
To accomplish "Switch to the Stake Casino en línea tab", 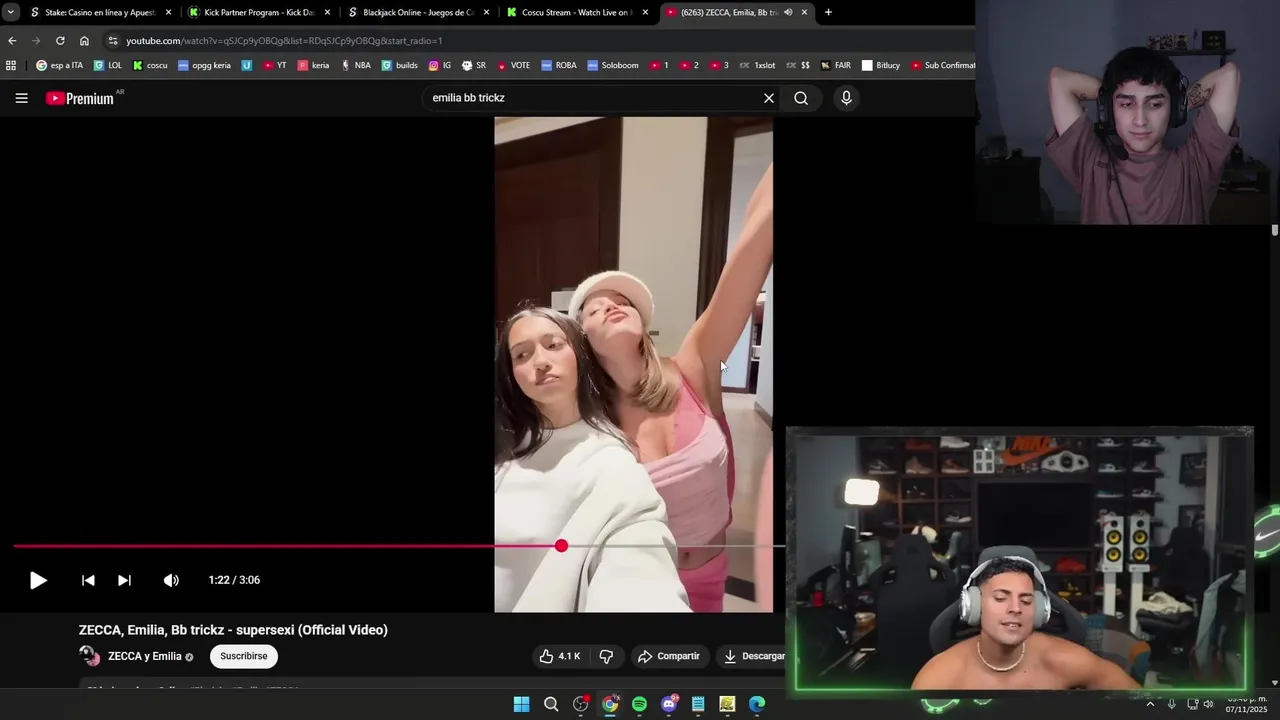I will point(100,12).
